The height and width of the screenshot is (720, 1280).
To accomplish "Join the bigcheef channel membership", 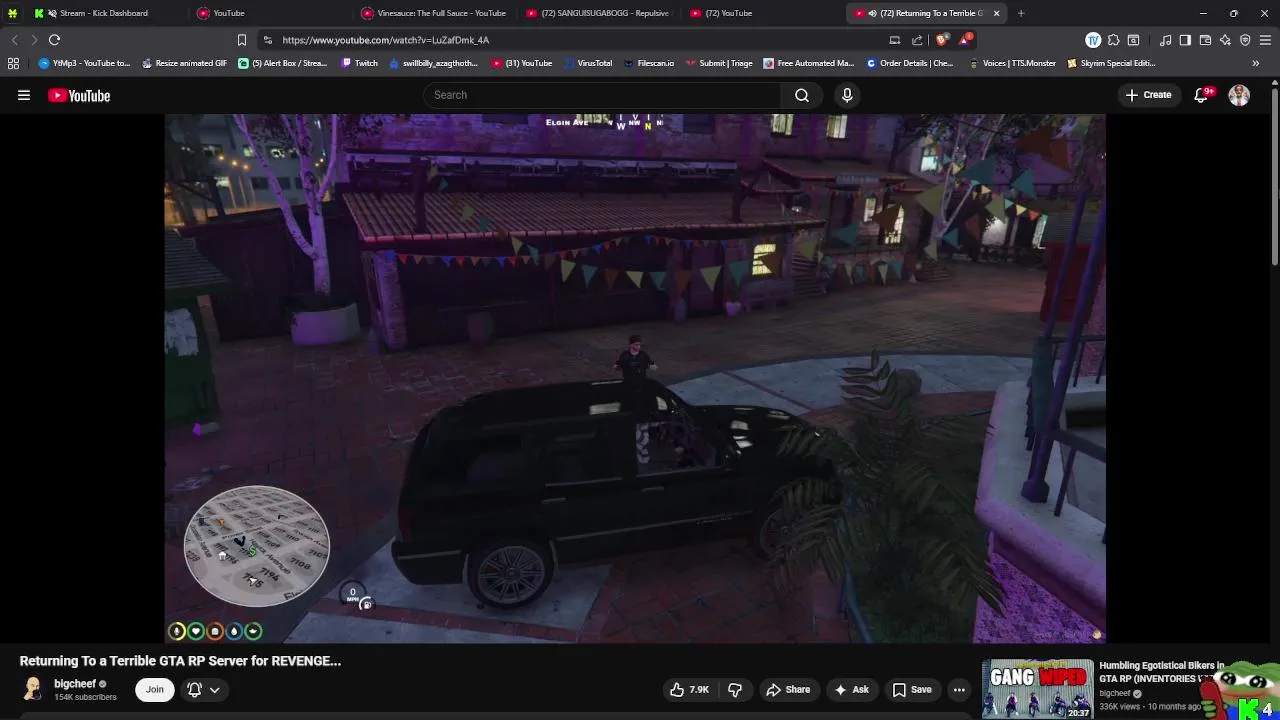I will pyautogui.click(x=155, y=689).
